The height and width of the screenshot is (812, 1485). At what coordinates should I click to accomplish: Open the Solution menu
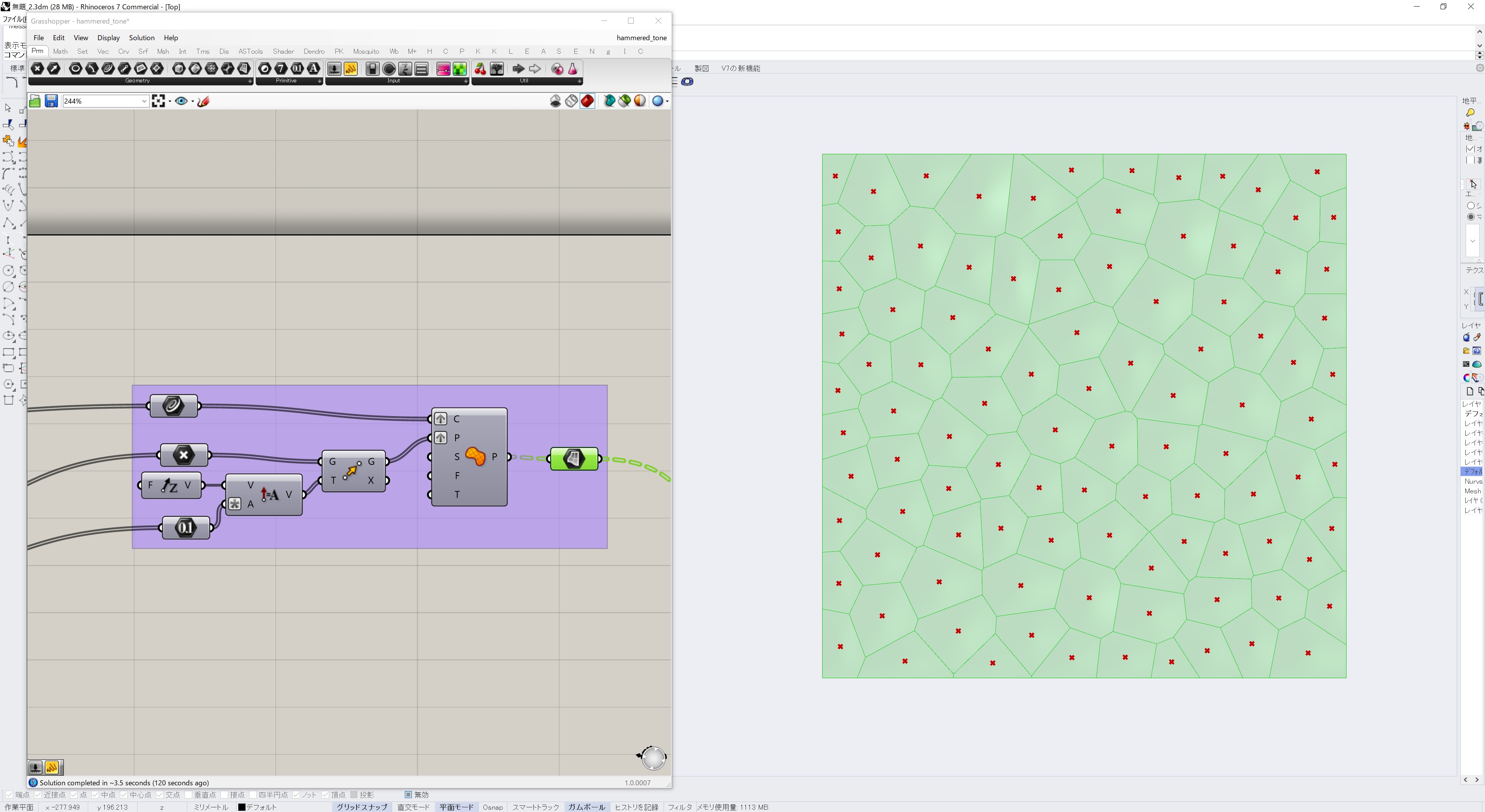142,38
